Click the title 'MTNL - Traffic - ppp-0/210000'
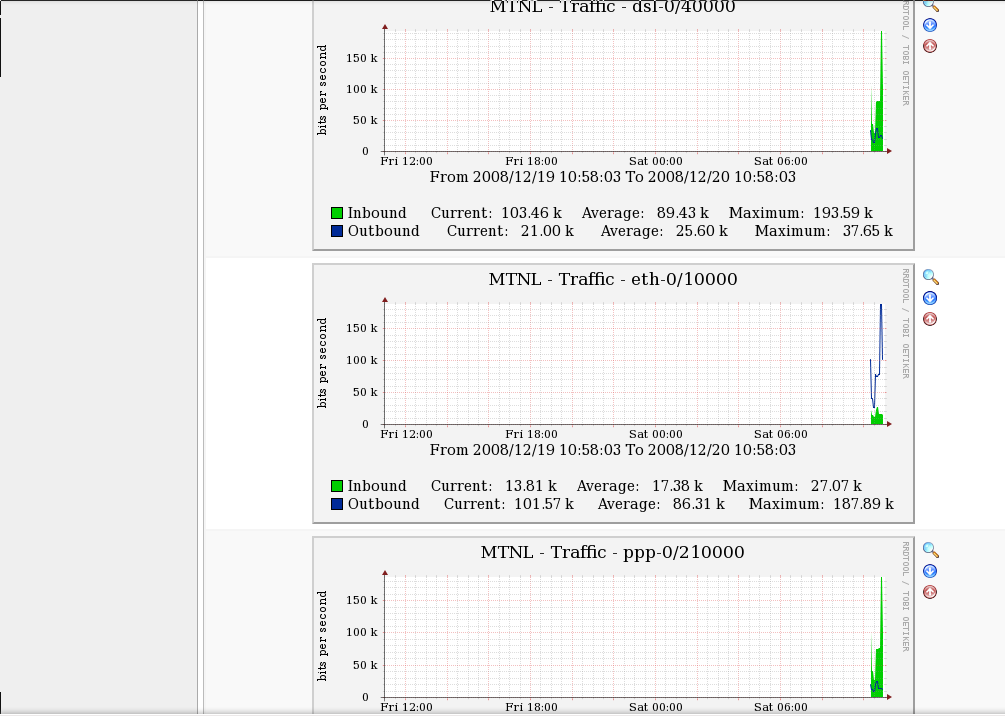The image size is (1005, 716). coord(613,553)
